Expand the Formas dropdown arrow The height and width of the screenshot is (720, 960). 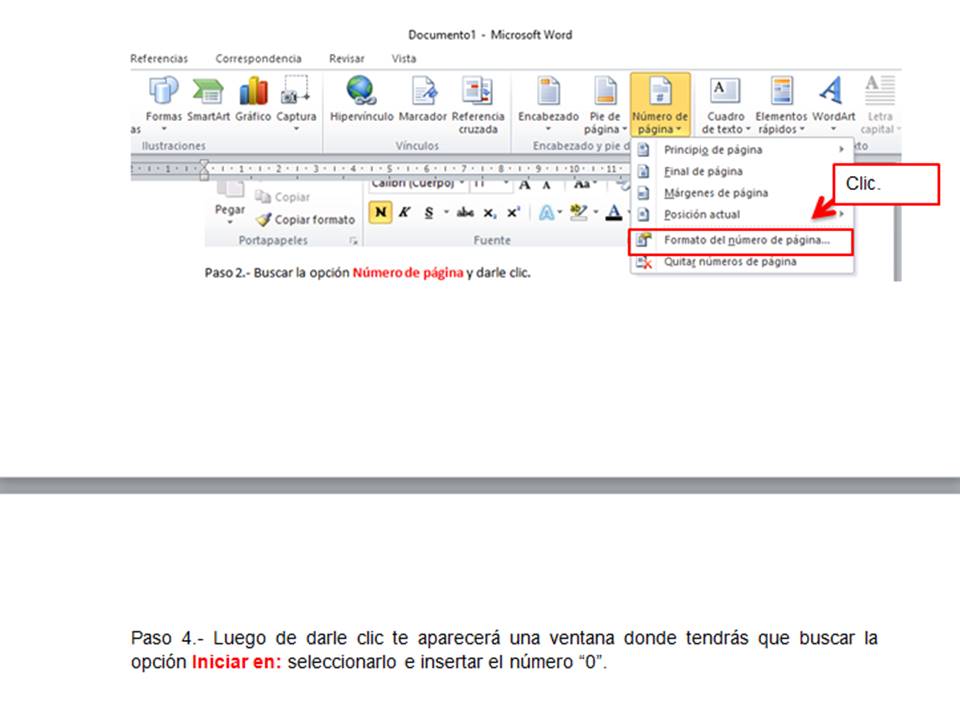pos(163,129)
